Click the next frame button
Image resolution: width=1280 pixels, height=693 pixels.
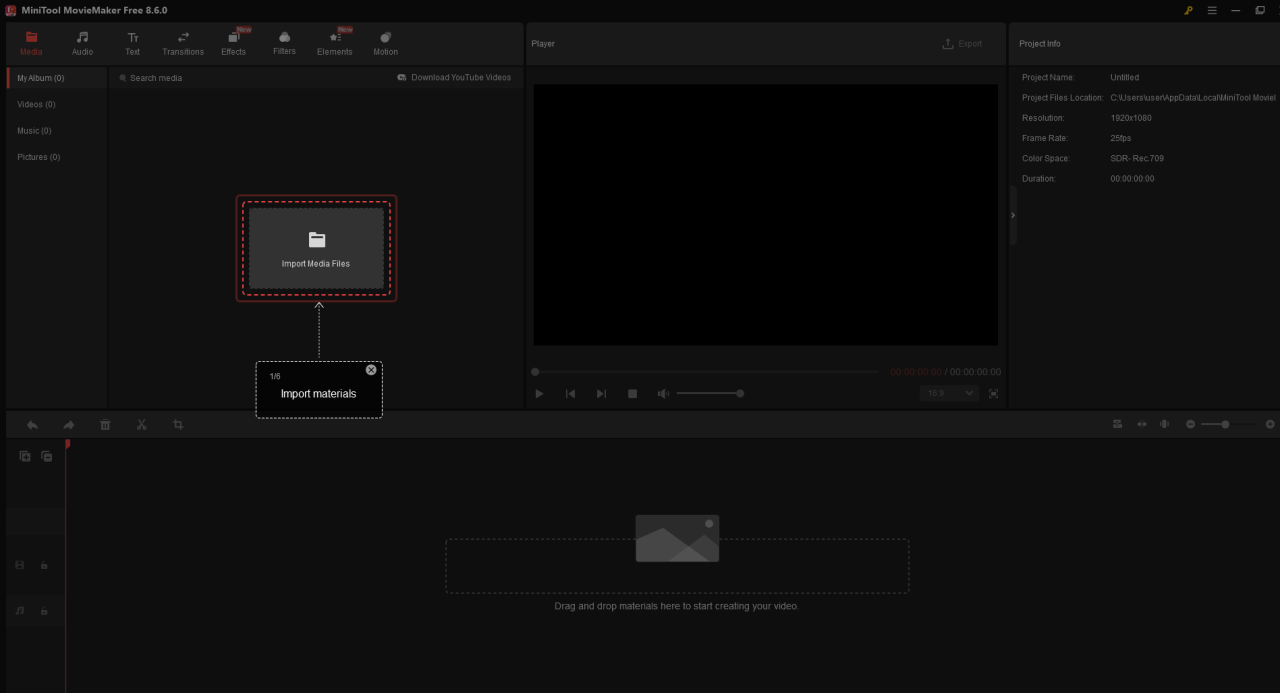601,394
